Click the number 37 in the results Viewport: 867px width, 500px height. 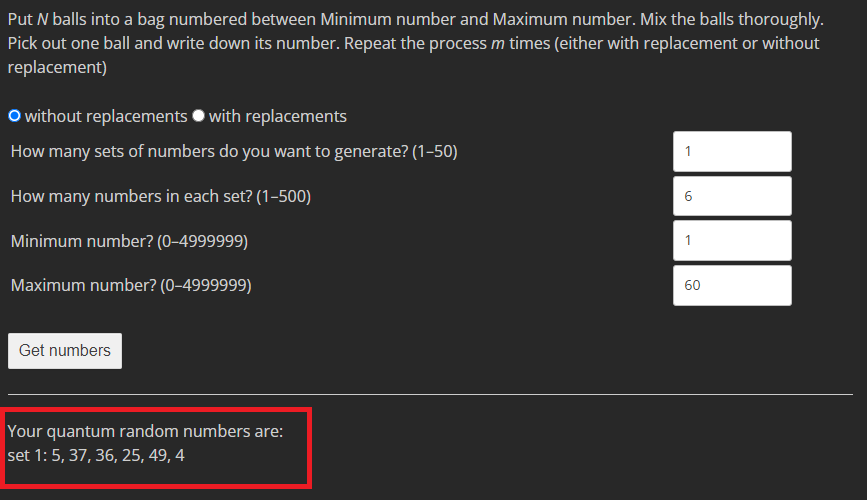(78, 455)
